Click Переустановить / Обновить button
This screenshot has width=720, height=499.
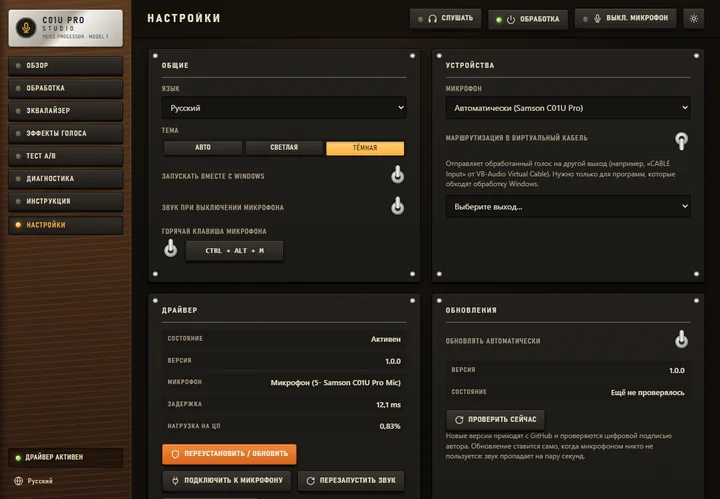[x=229, y=454]
